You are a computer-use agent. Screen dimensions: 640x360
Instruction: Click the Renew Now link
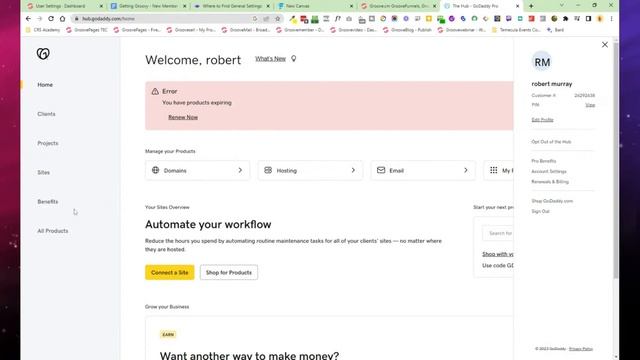pos(183,117)
